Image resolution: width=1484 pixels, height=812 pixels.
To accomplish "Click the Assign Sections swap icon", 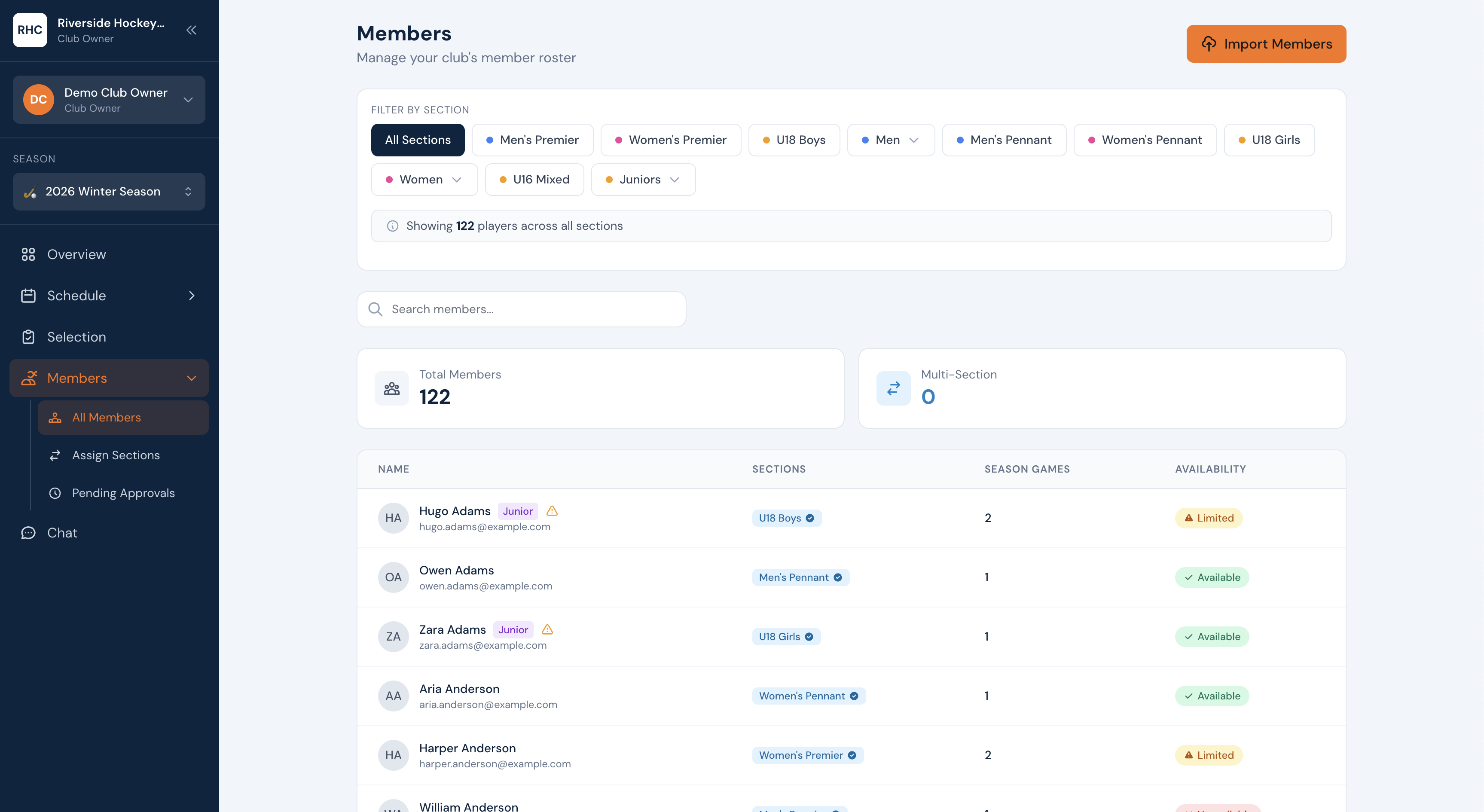I will 55,455.
